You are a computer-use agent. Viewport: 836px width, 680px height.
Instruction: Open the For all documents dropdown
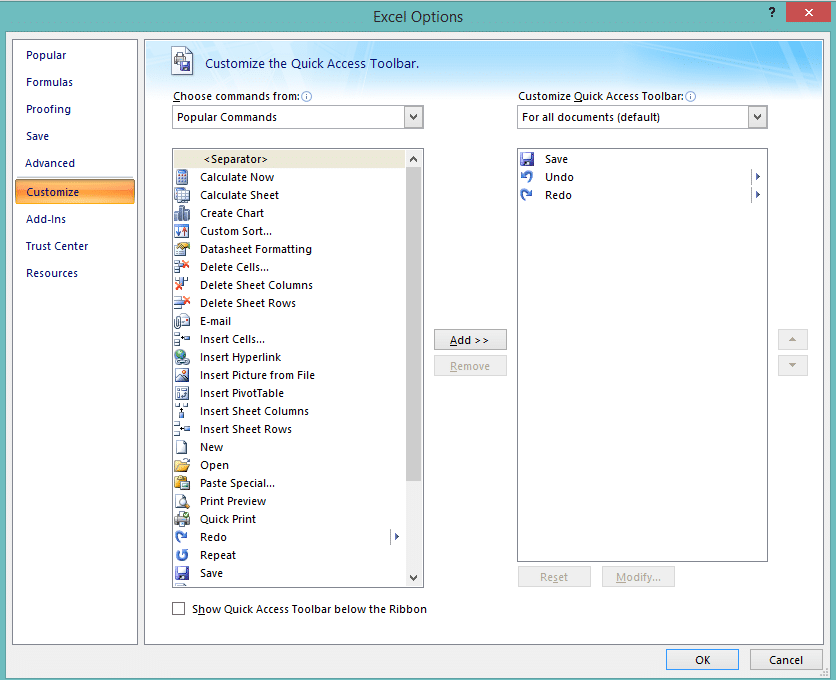point(757,117)
